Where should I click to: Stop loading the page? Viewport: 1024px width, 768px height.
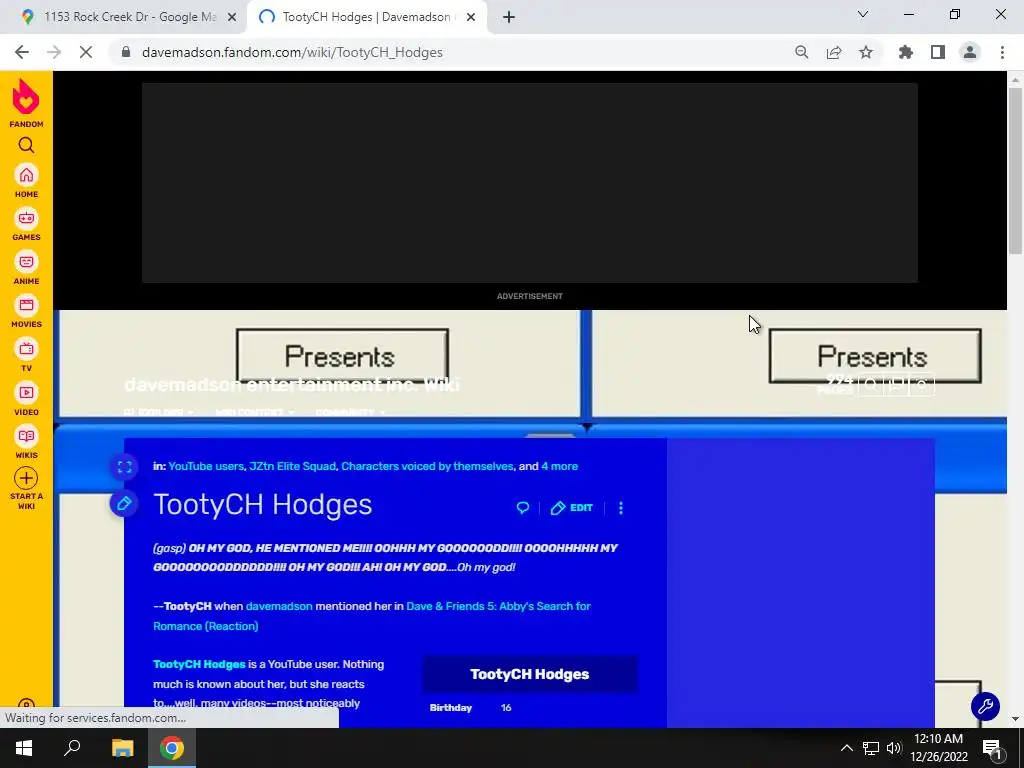point(86,52)
